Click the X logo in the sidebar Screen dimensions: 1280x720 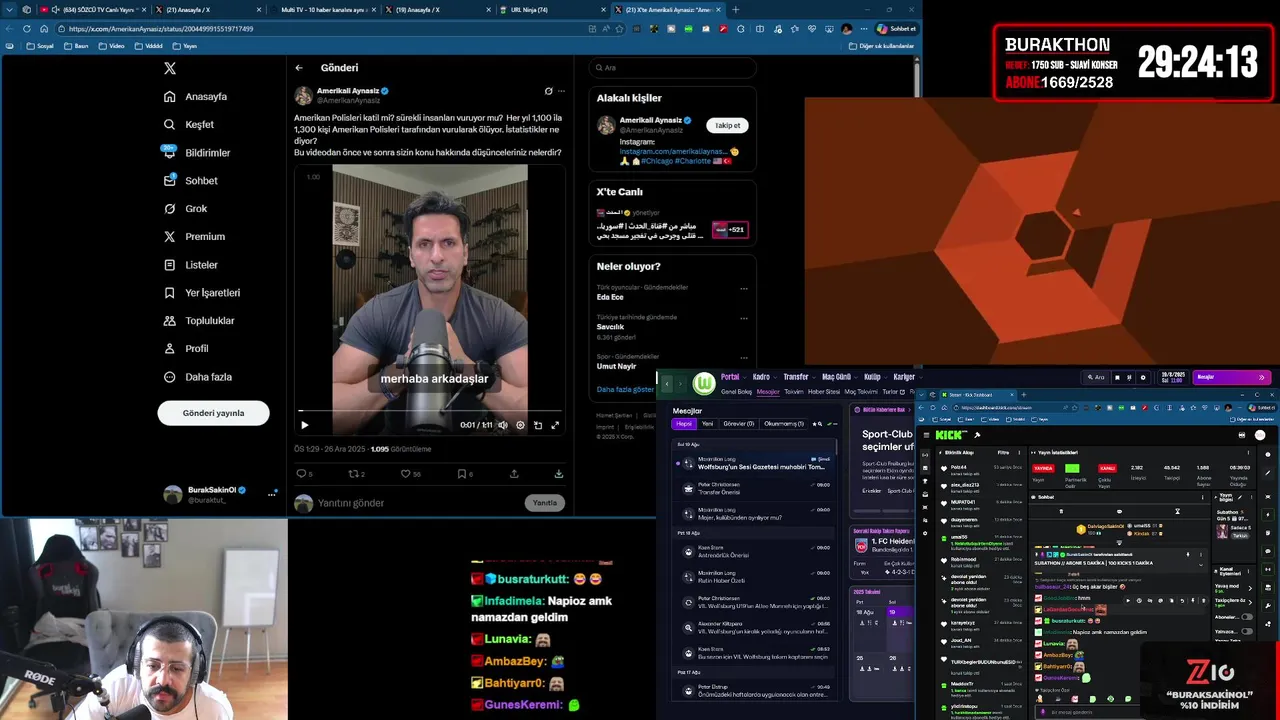tap(170, 68)
